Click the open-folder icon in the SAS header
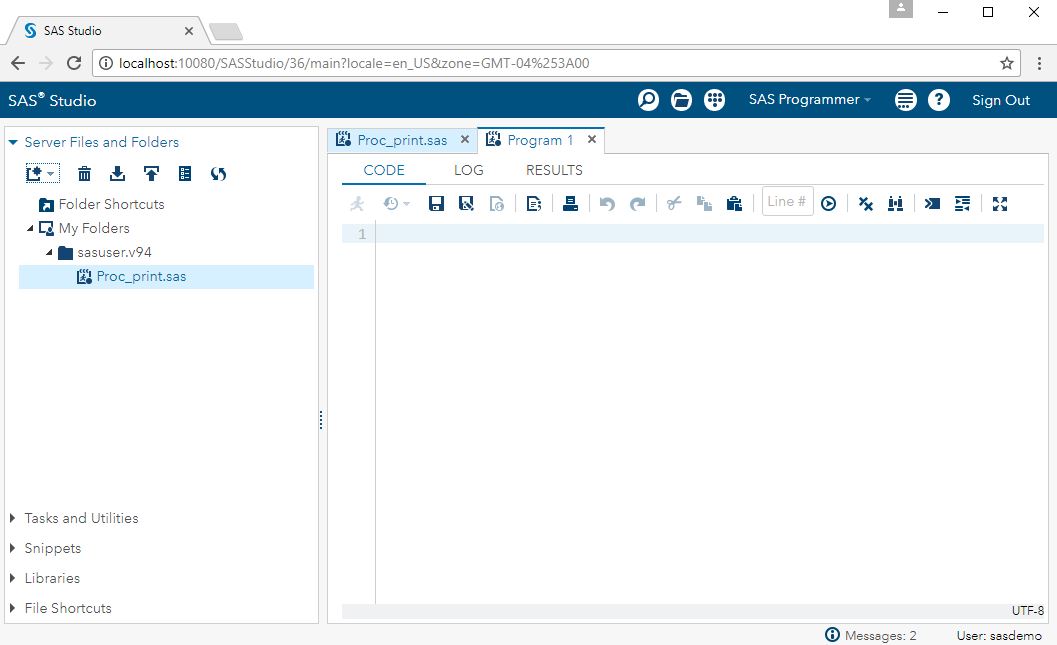This screenshot has width=1057, height=645. pos(681,100)
